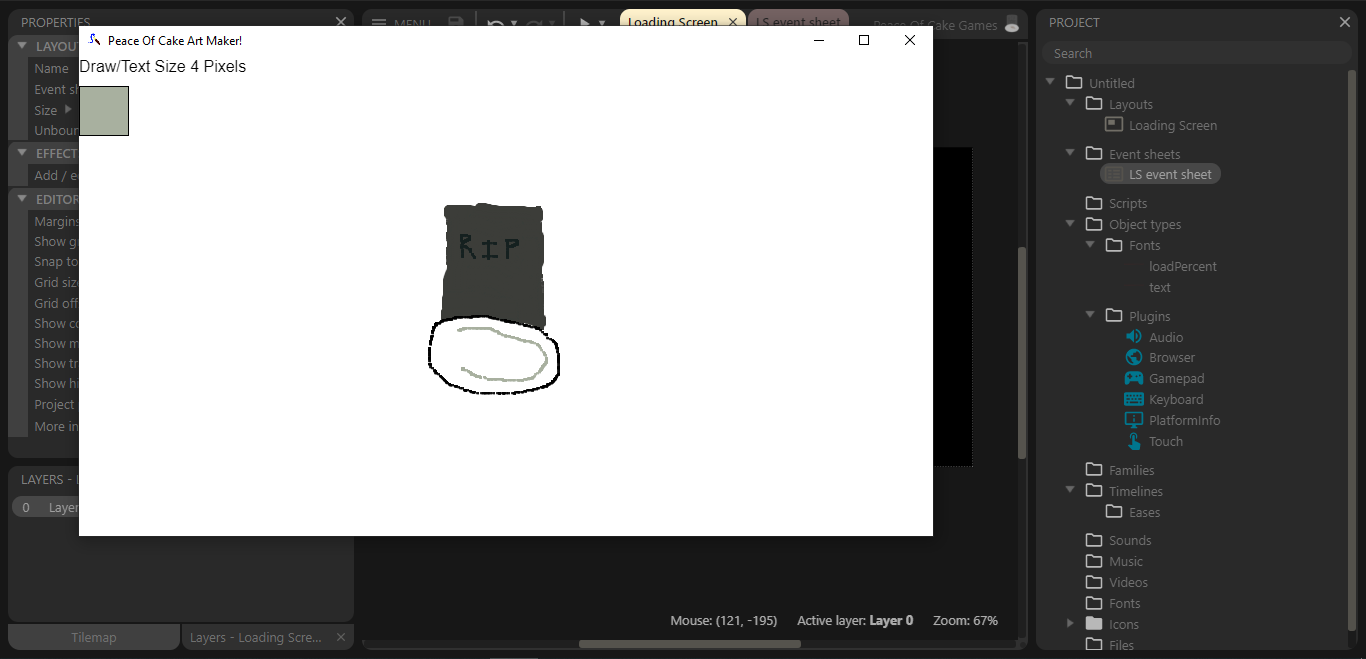1366x659 pixels.
Task: Click the Keyboard plugin icon
Action: pyautogui.click(x=1133, y=399)
